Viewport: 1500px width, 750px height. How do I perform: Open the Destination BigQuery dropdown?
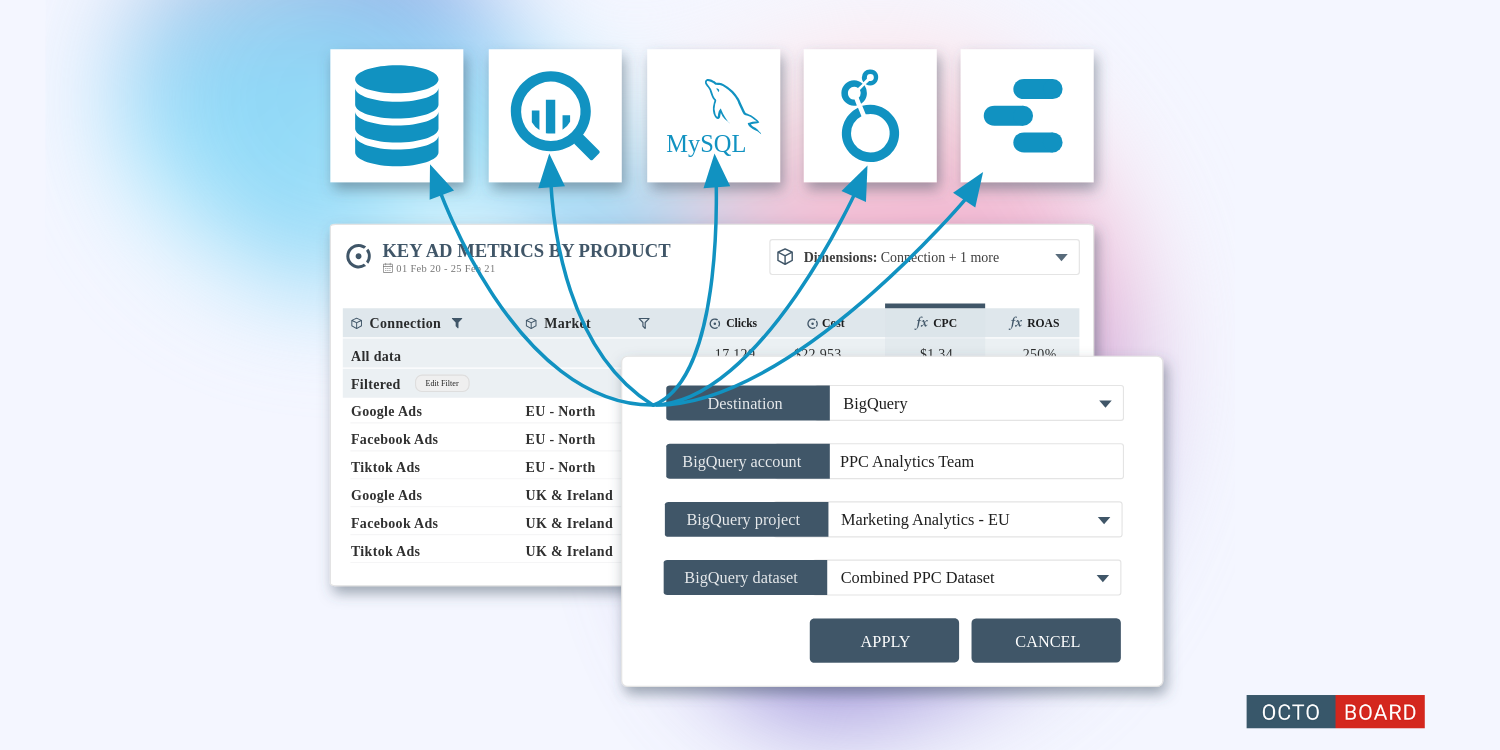coord(976,403)
